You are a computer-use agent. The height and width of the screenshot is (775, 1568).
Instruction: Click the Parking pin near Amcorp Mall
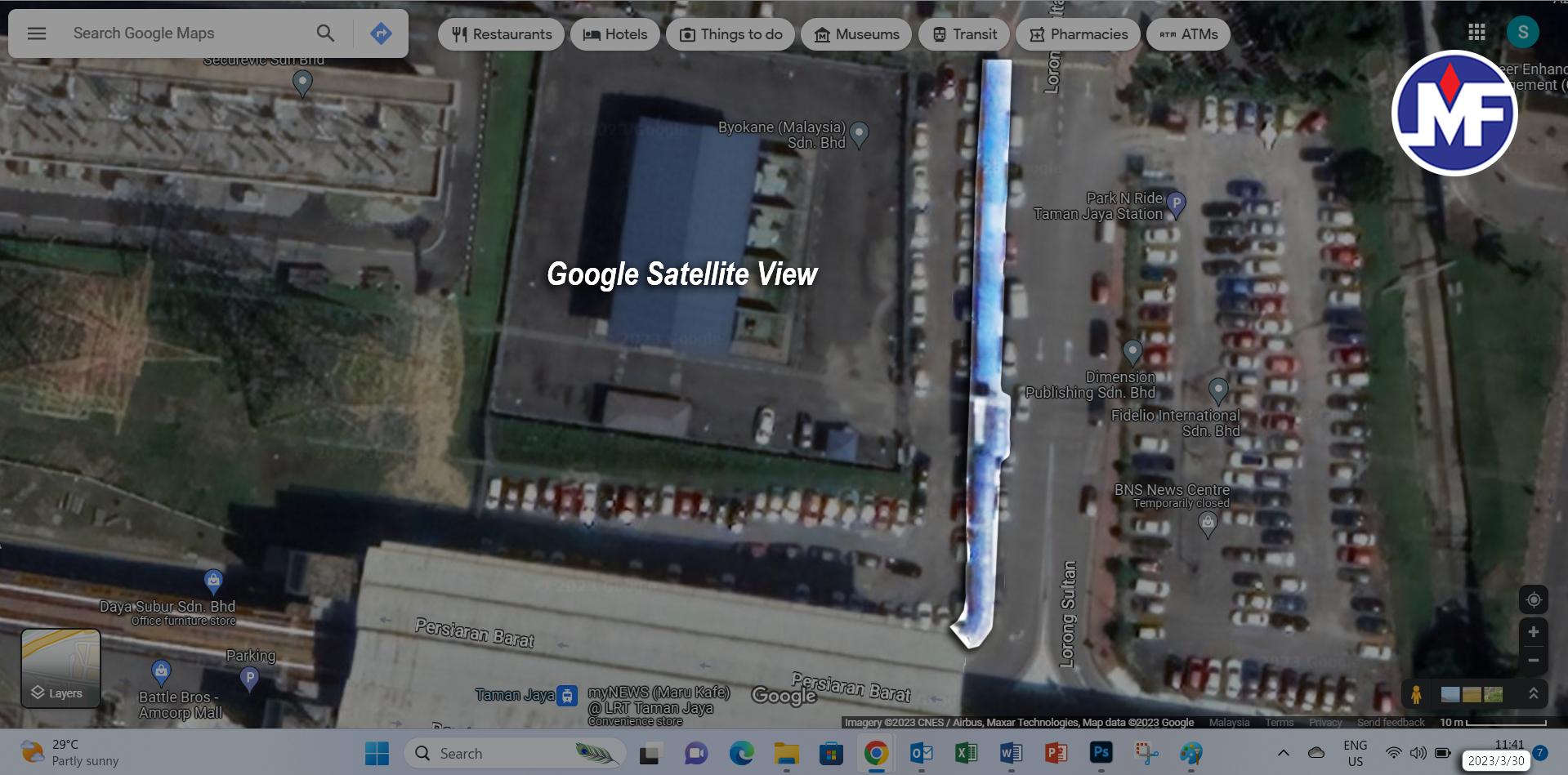tap(249, 679)
